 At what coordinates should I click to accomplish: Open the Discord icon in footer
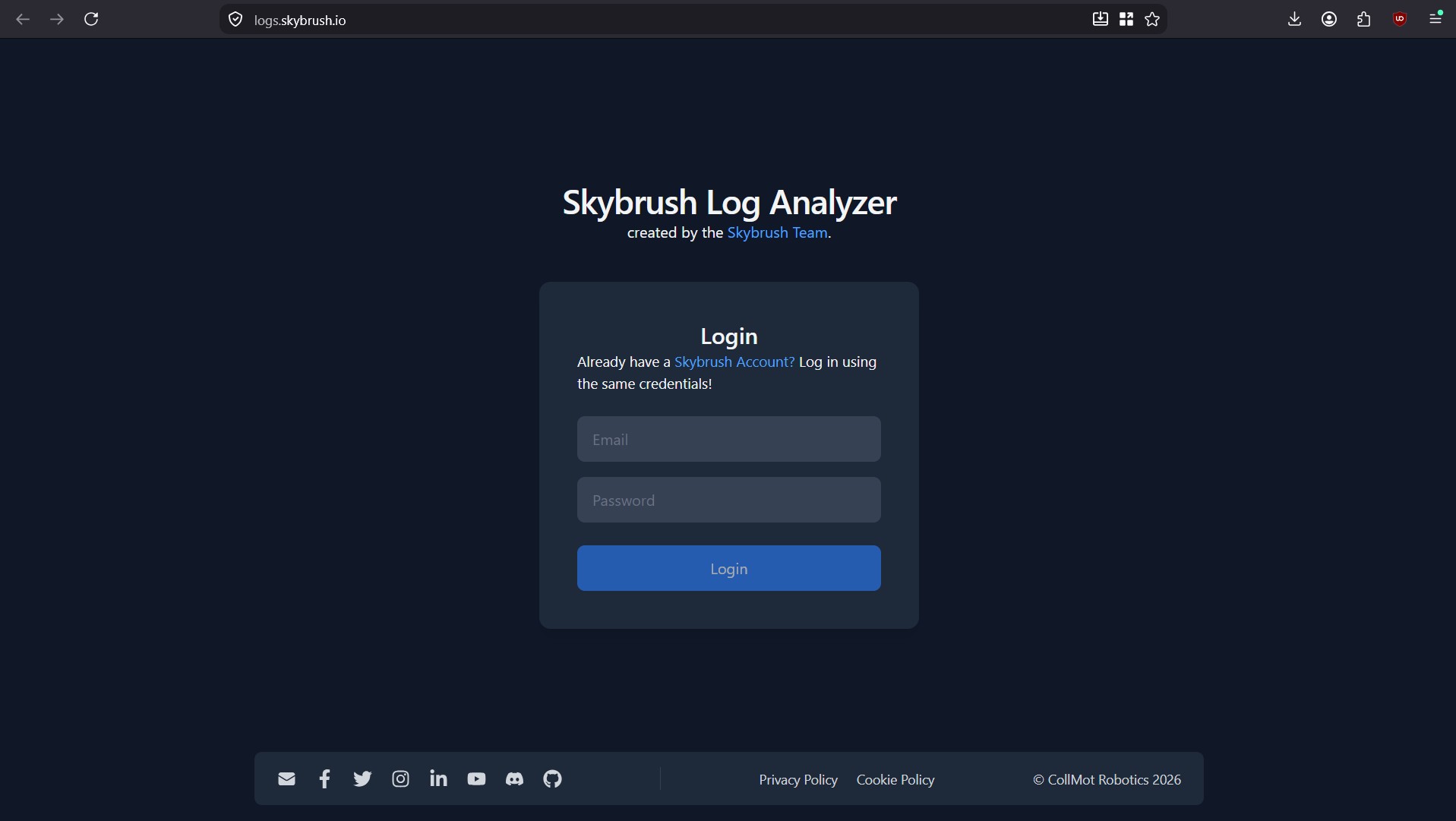pos(514,779)
